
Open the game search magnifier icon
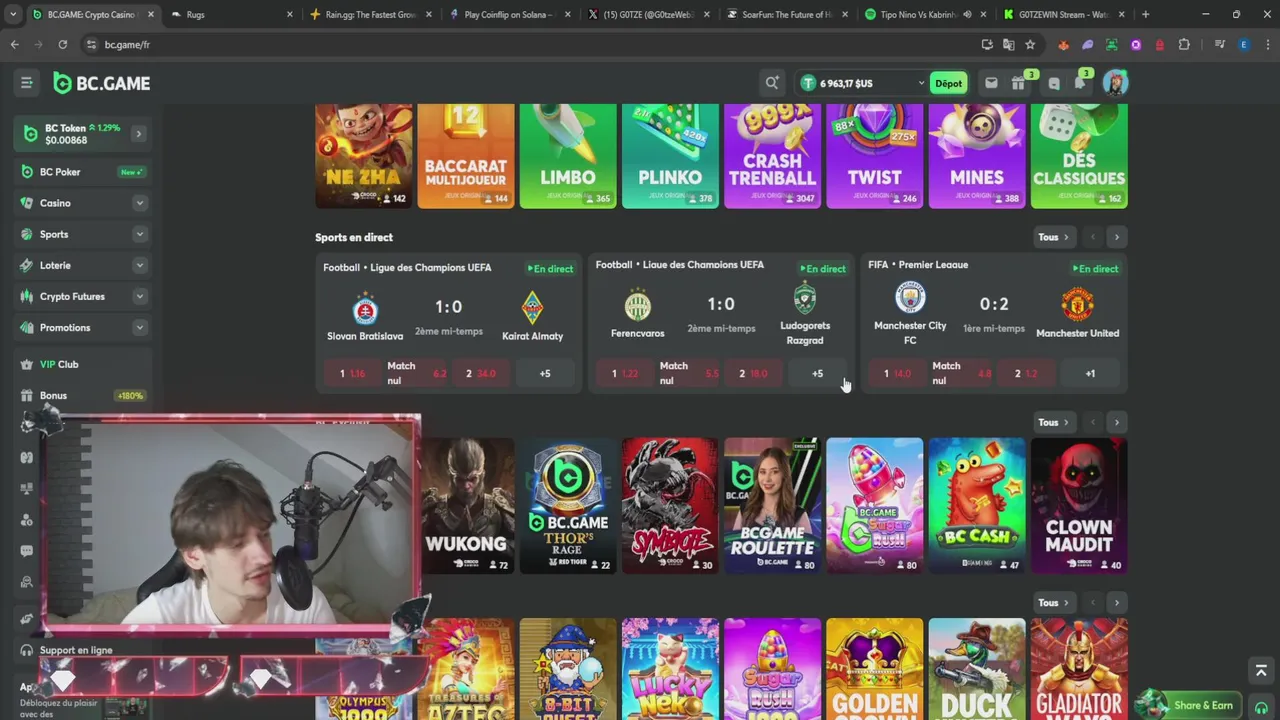coord(772,83)
